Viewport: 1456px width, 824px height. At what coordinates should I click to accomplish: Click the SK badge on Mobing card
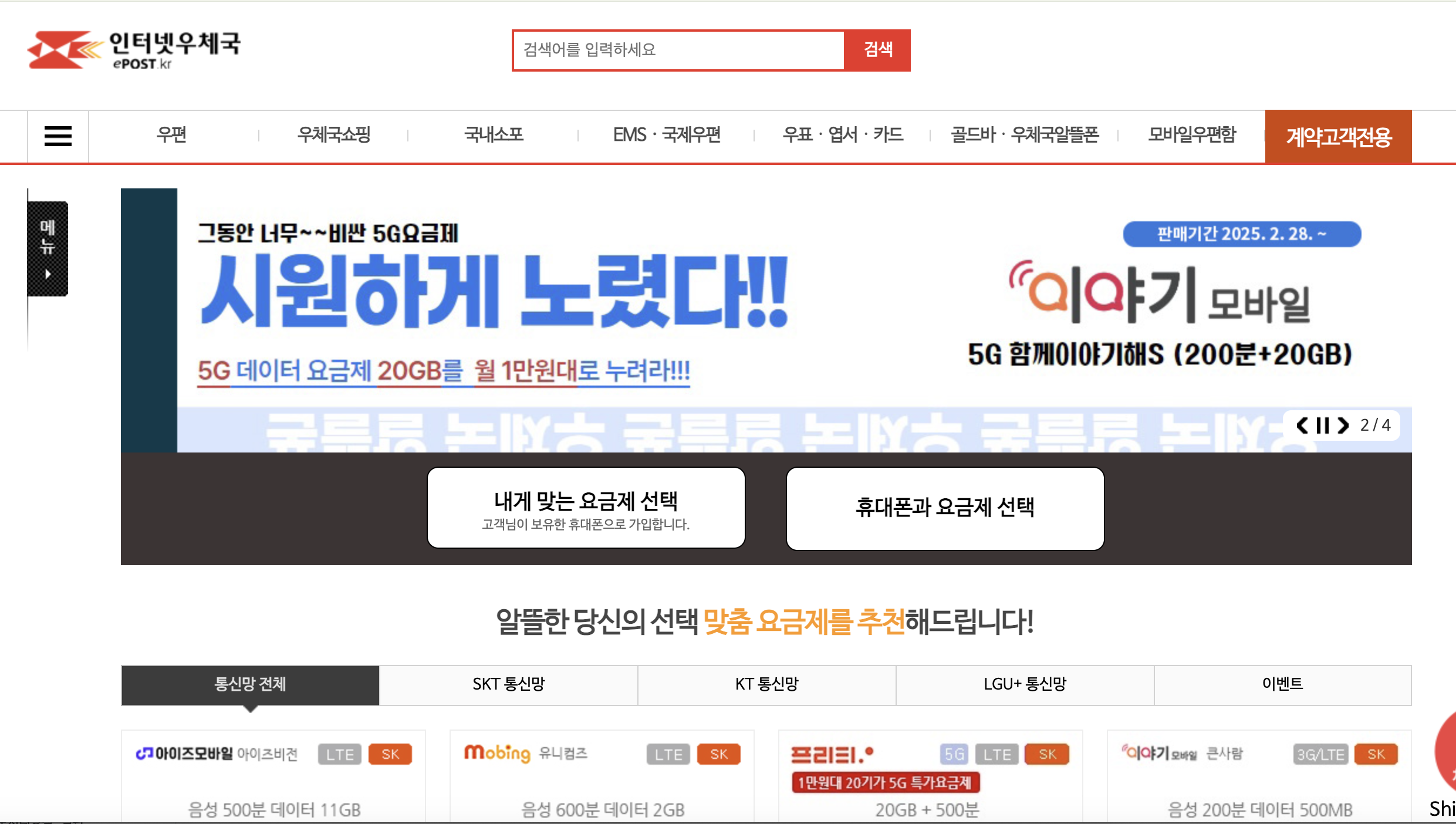pos(719,755)
